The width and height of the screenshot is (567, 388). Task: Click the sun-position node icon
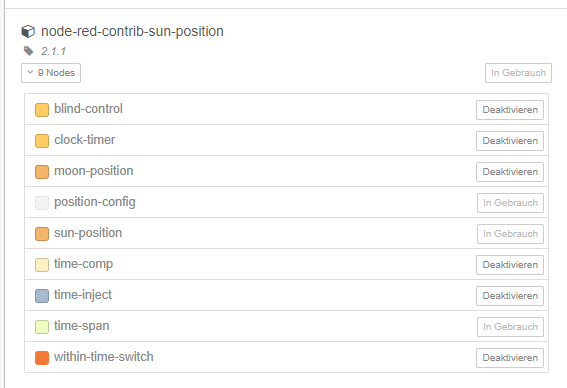(x=42, y=234)
